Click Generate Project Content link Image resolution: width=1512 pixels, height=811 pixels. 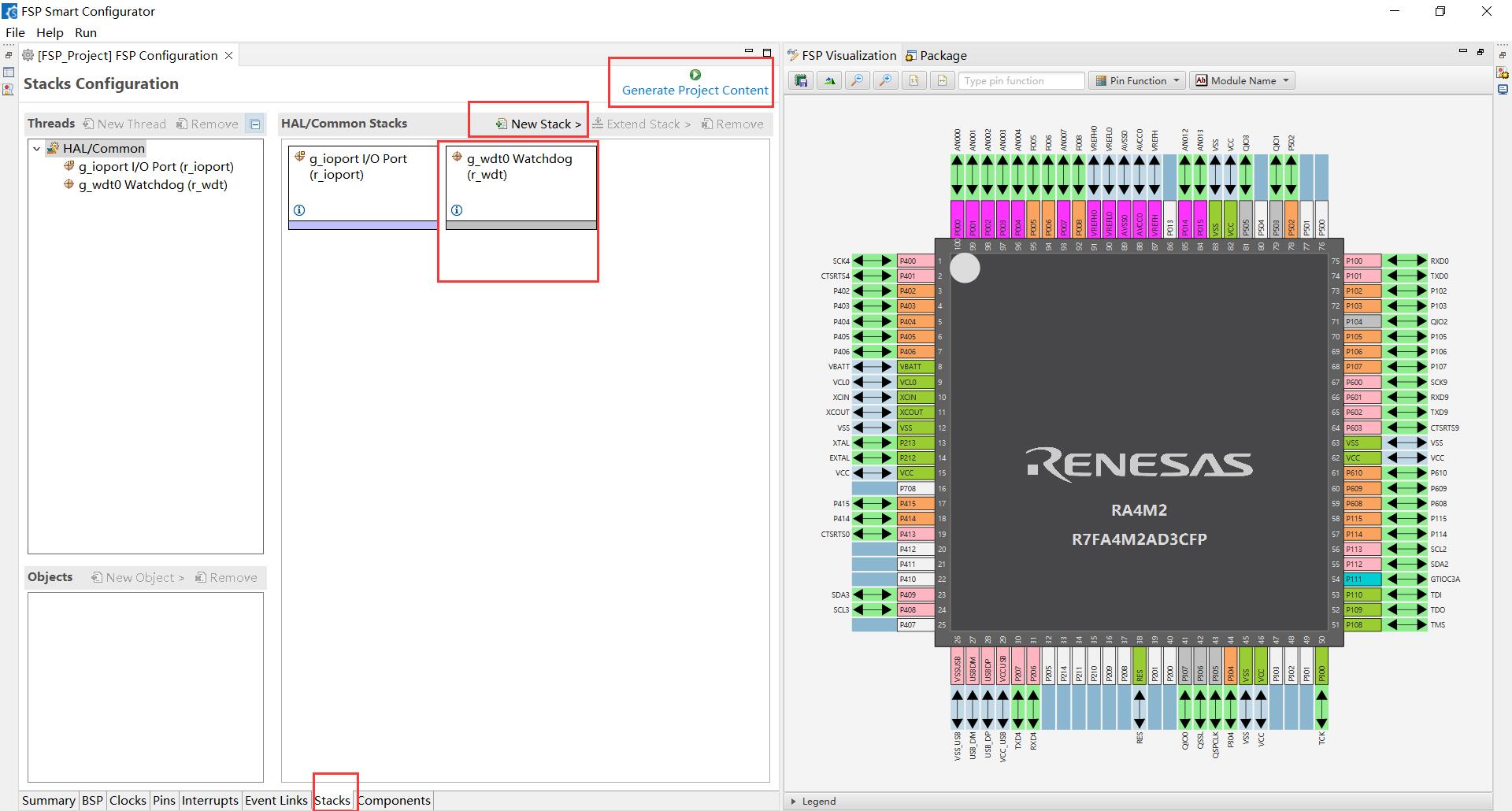pos(695,90)
